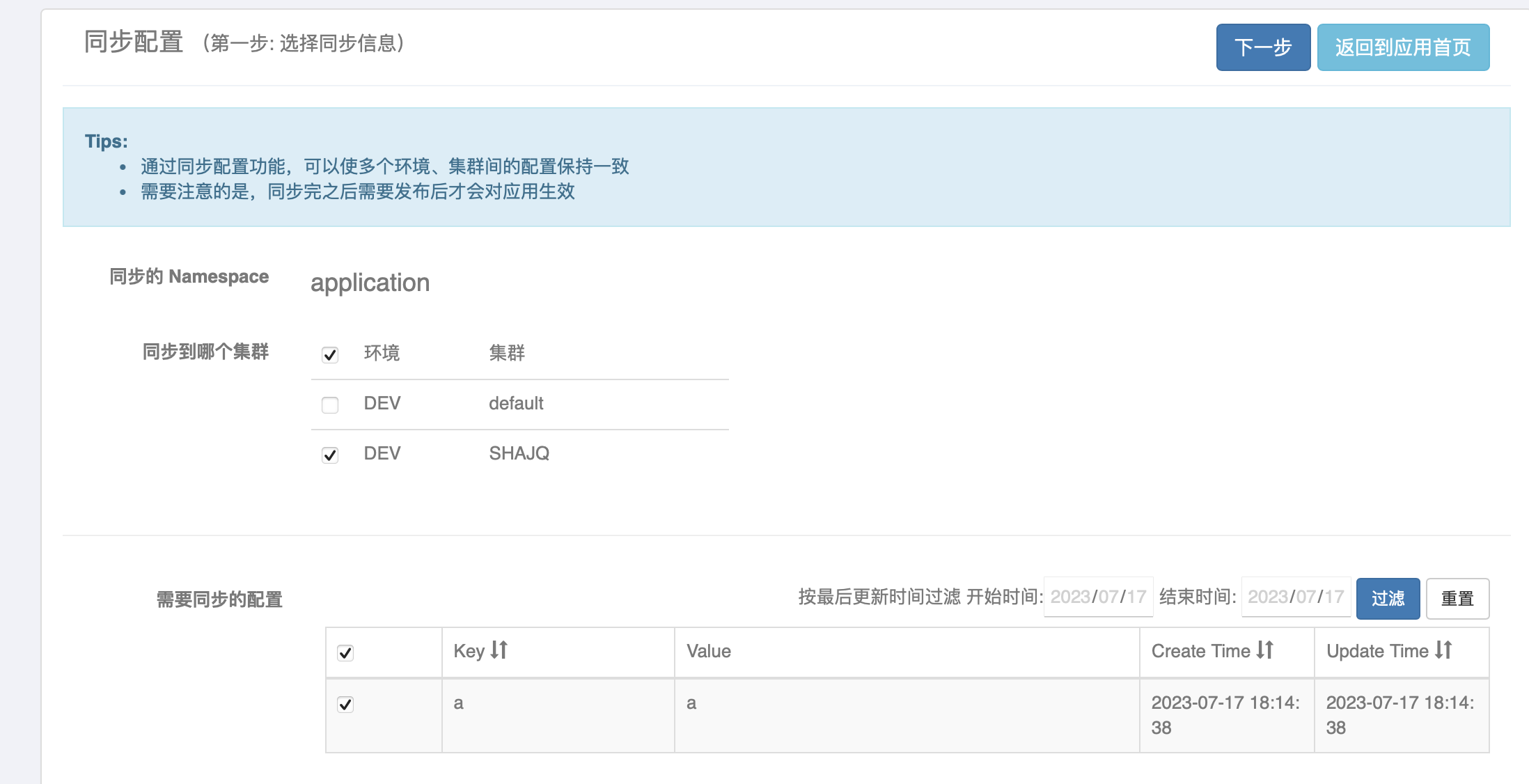Click 下一步 next step button

pos(1263,47)
